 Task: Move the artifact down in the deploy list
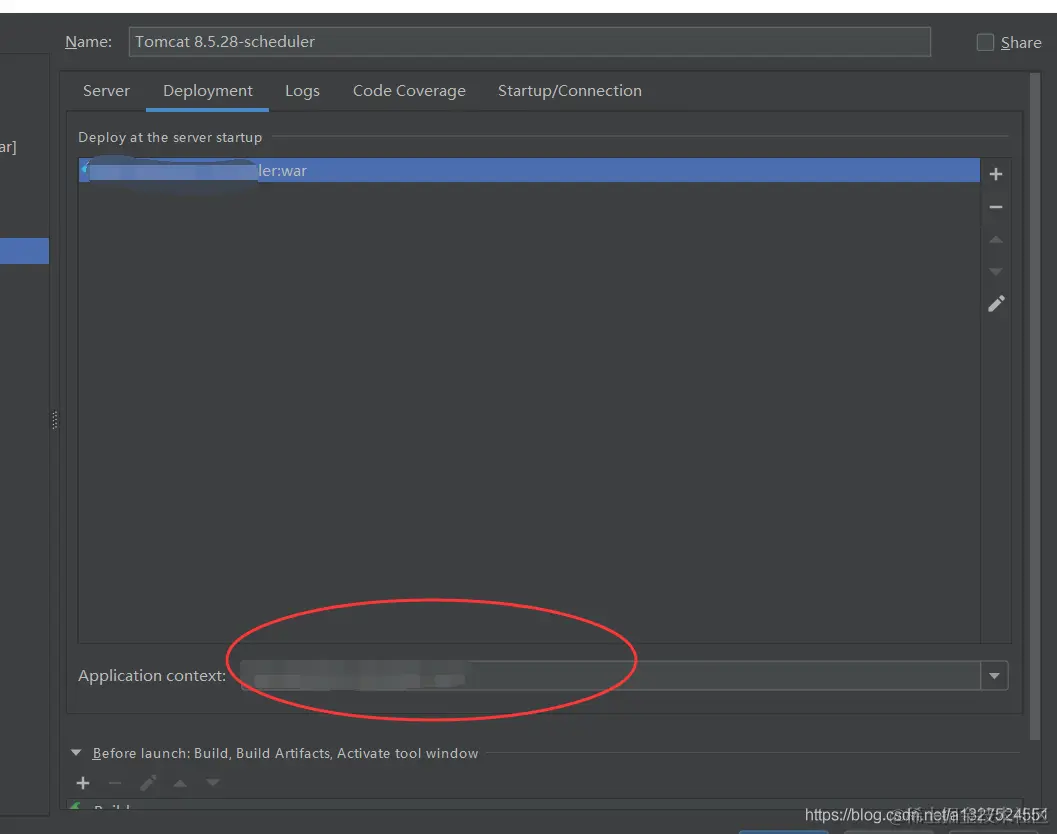[x=996, y=272]
